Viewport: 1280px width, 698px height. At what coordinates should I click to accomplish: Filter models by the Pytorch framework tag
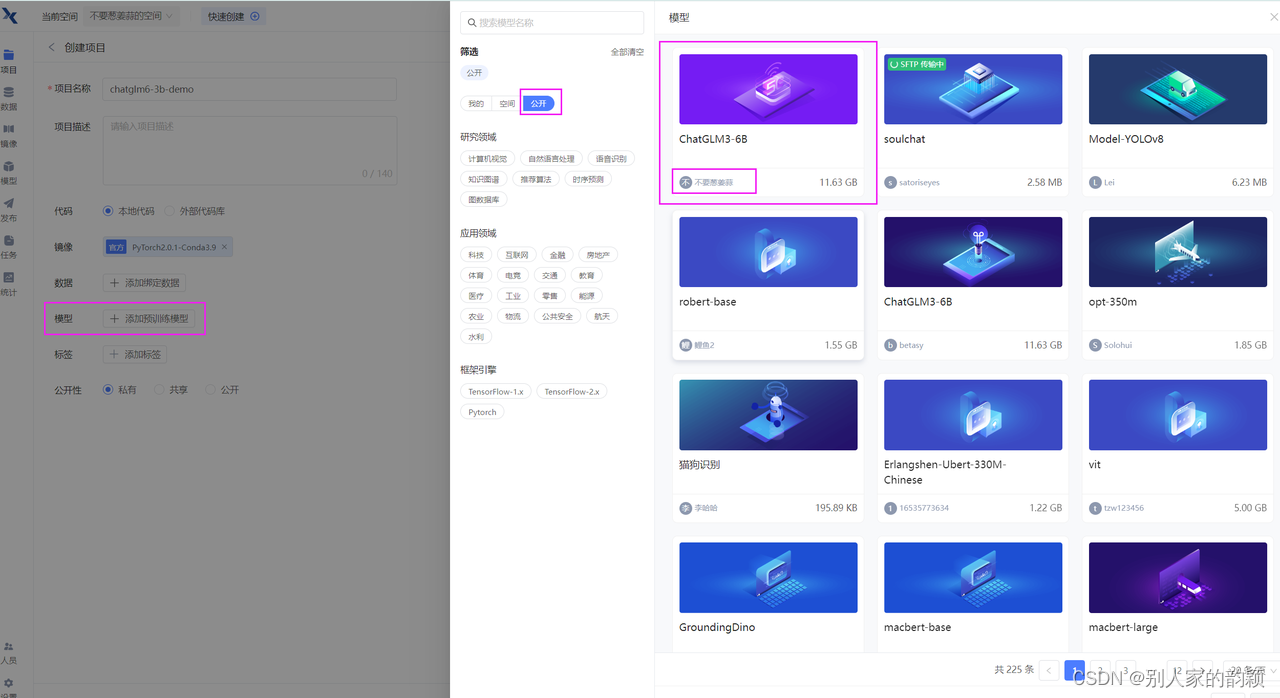click(482, 411)
